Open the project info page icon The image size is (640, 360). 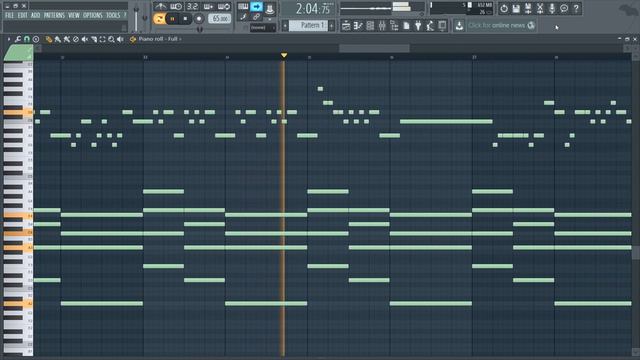click(x=406, y=26)
